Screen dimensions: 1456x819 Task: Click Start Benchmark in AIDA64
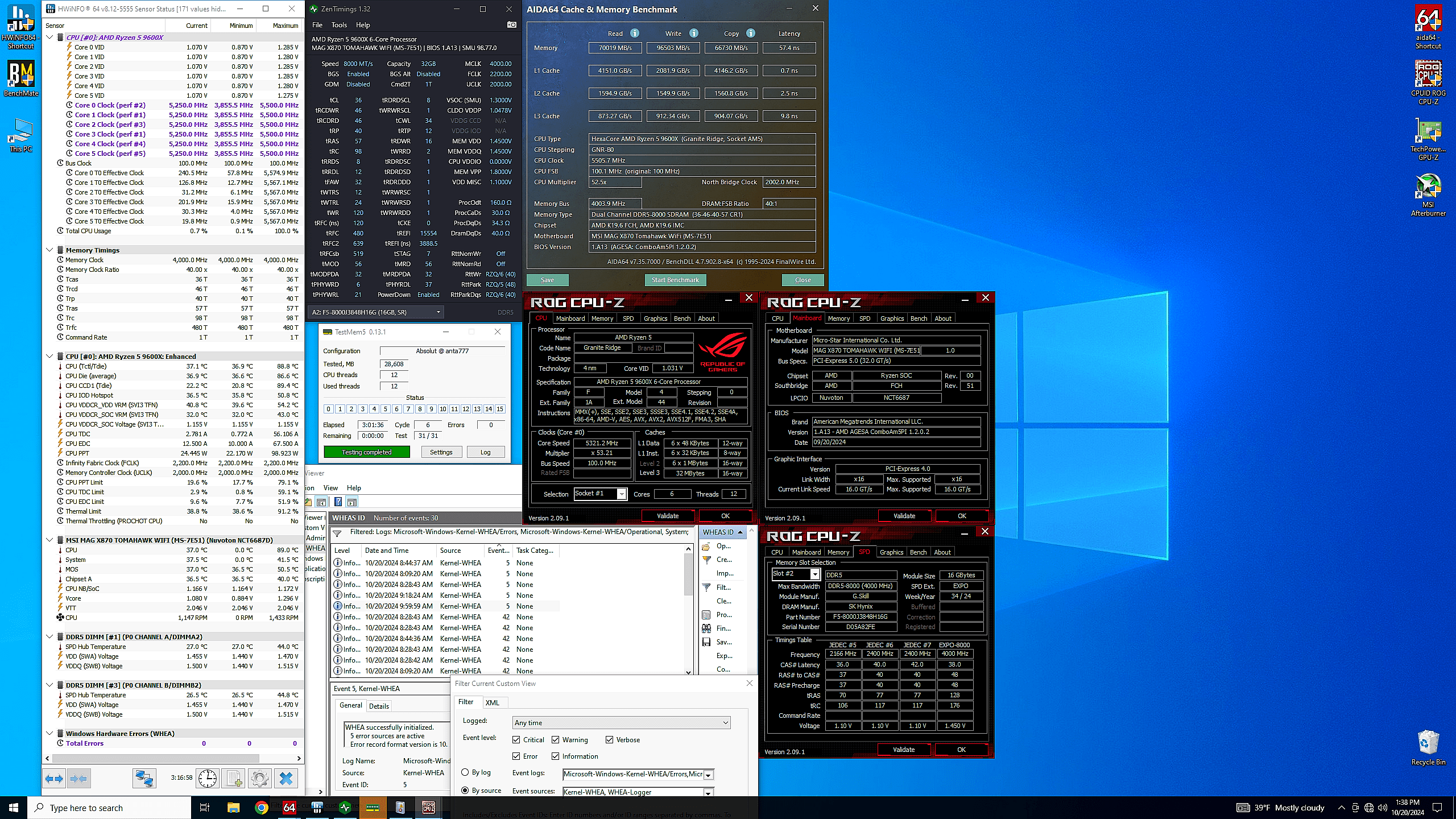click(675, 280)
